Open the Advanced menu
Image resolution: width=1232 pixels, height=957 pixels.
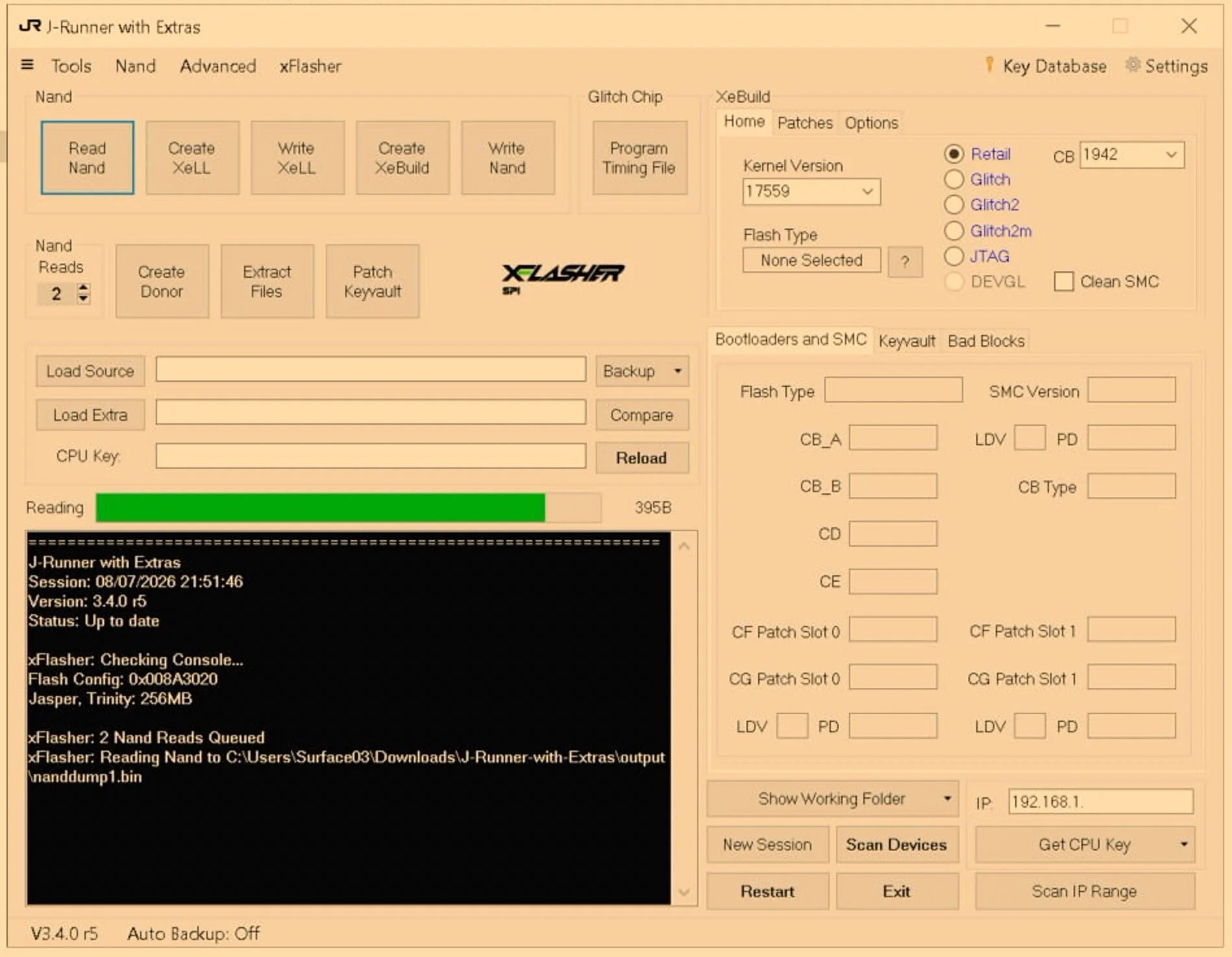(218, 66)
